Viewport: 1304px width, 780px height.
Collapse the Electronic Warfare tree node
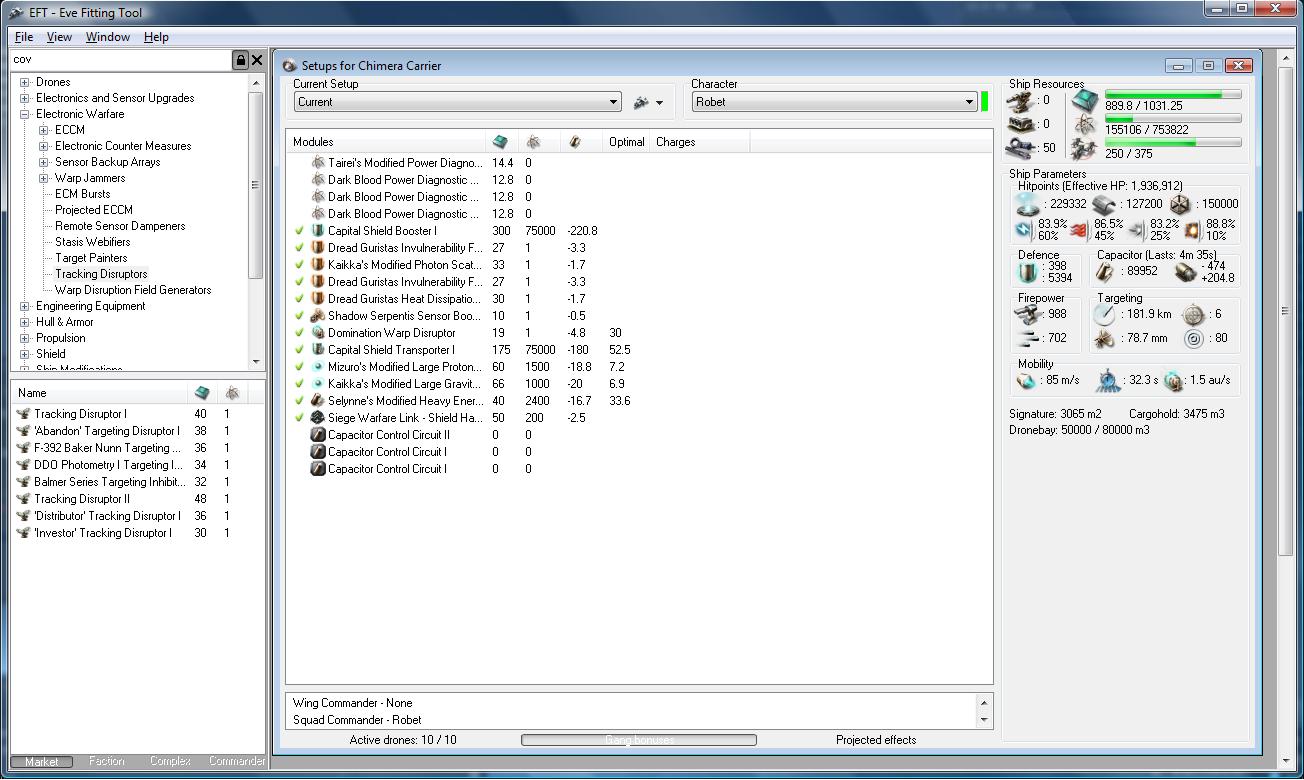[x=25, y=114]
